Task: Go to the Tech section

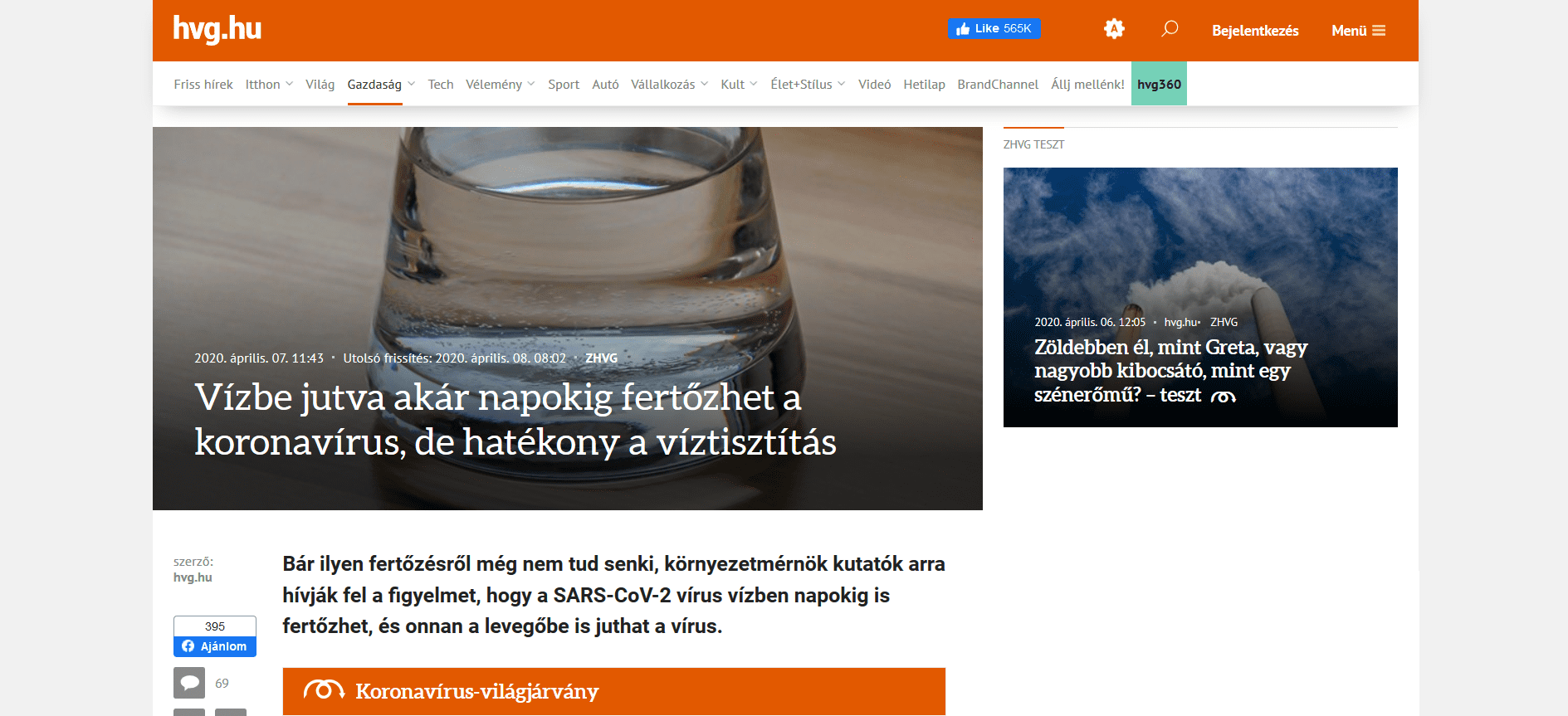Action: pyautogui.click(x=441, y=85)
